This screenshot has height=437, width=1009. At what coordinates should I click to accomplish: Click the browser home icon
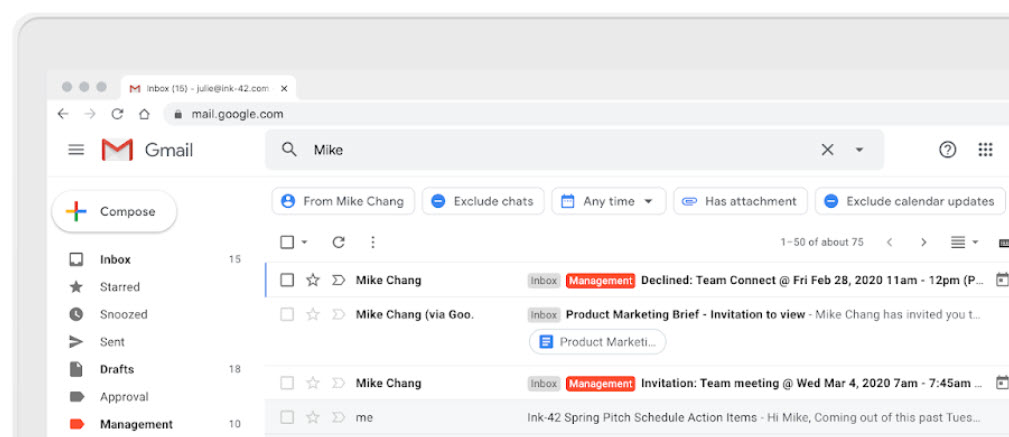pos(144,114)
